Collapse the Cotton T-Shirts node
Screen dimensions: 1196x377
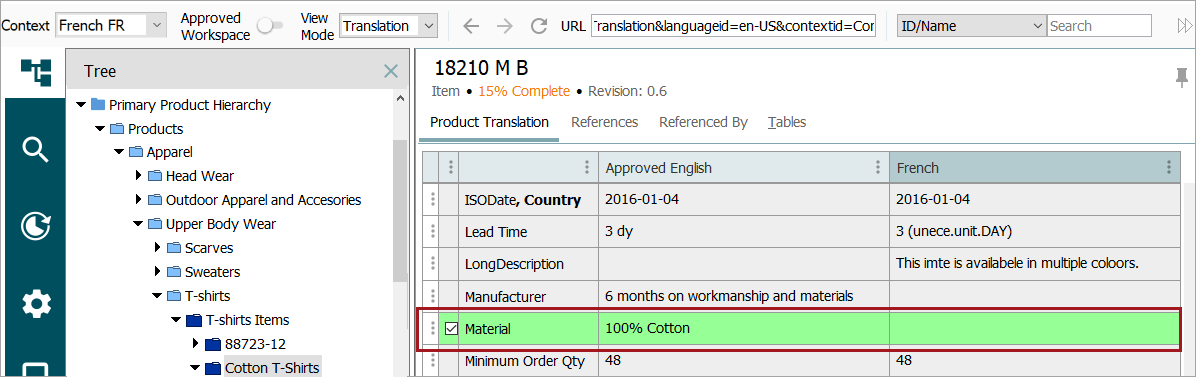tap(195, 368)
